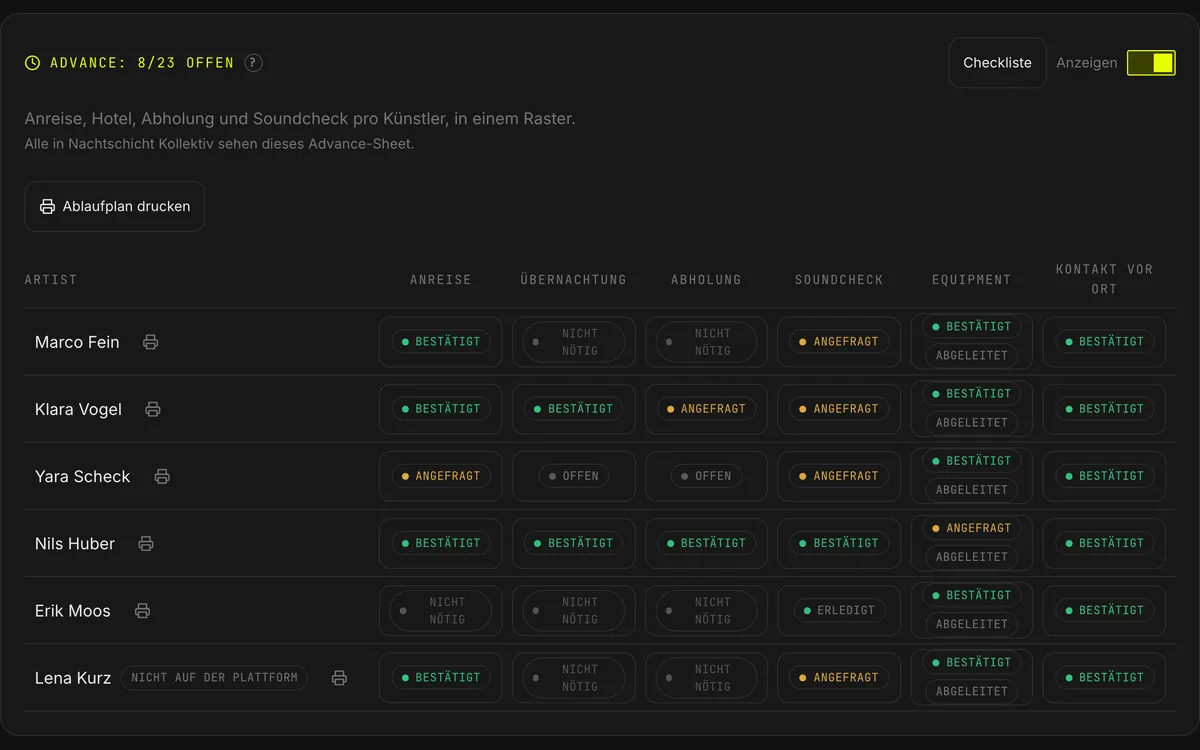
Task: Open Yara Scheck's Anreise Angefragt status
Action: [x=440, y=476]
